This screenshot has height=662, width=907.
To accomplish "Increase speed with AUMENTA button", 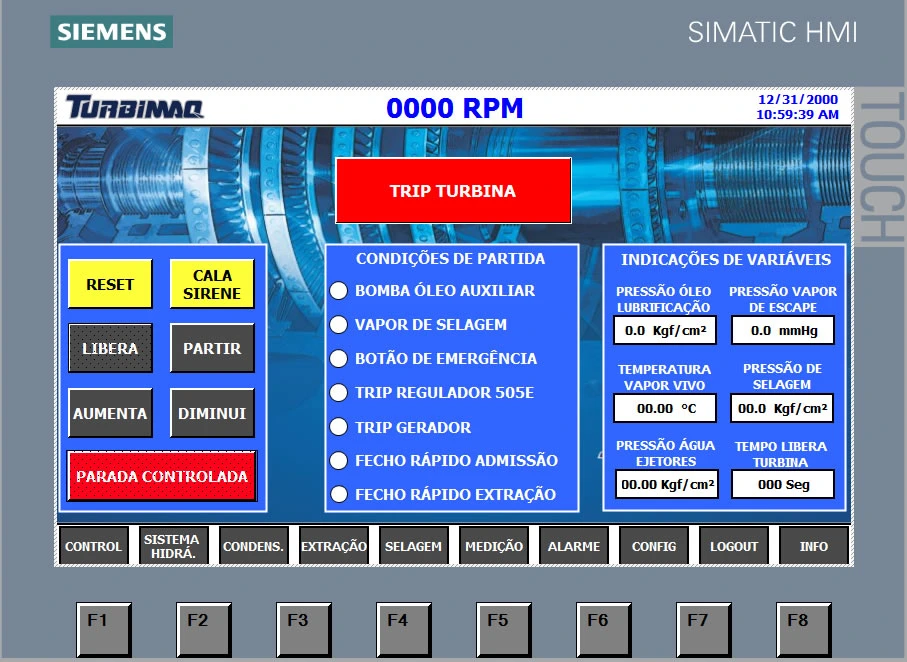I will click(110, 413).
